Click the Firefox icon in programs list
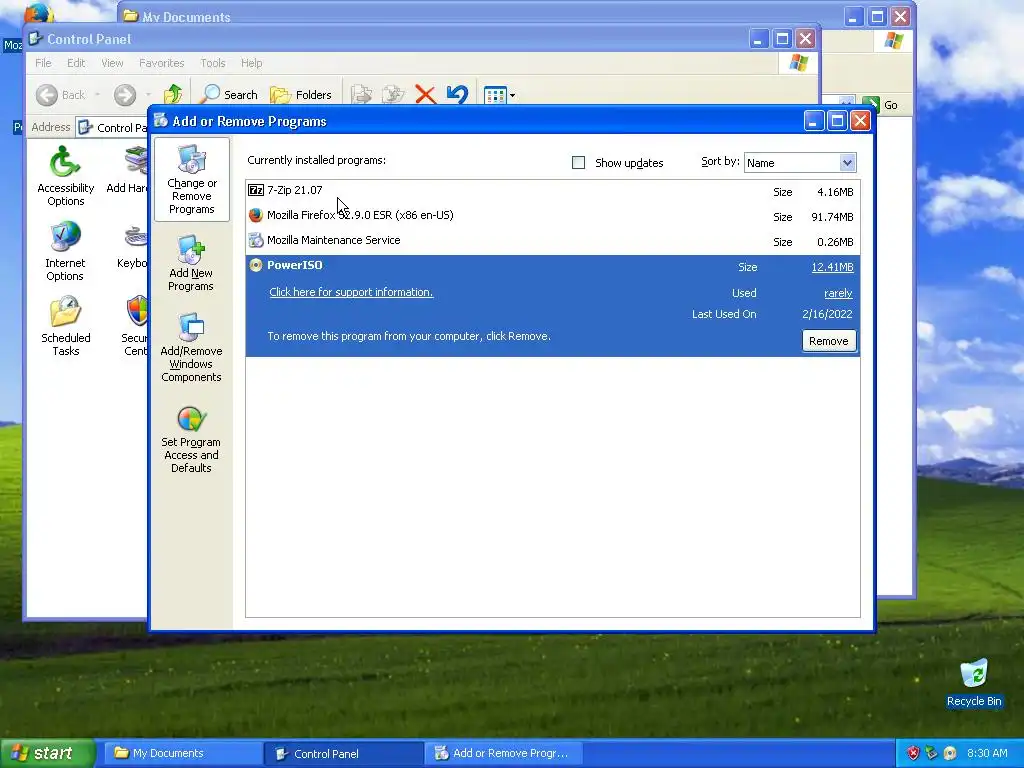The image size is (1024, 768). tap(255, 215)
